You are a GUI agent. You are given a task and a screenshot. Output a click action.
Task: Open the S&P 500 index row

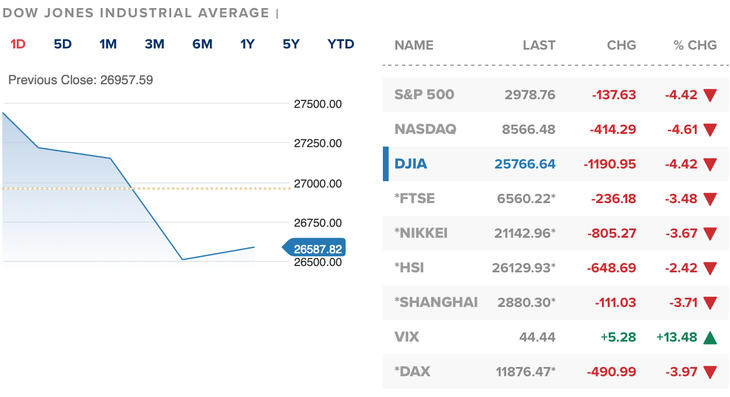point(556,95)
